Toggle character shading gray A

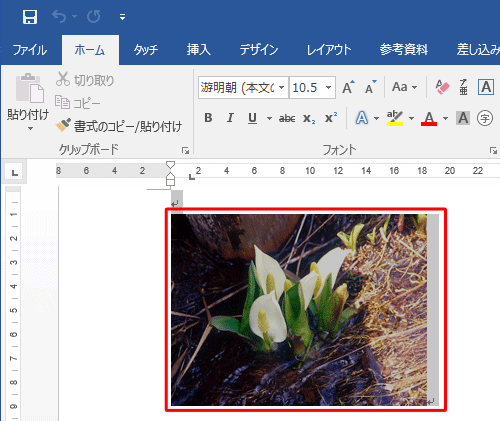(x=463, y=118)
